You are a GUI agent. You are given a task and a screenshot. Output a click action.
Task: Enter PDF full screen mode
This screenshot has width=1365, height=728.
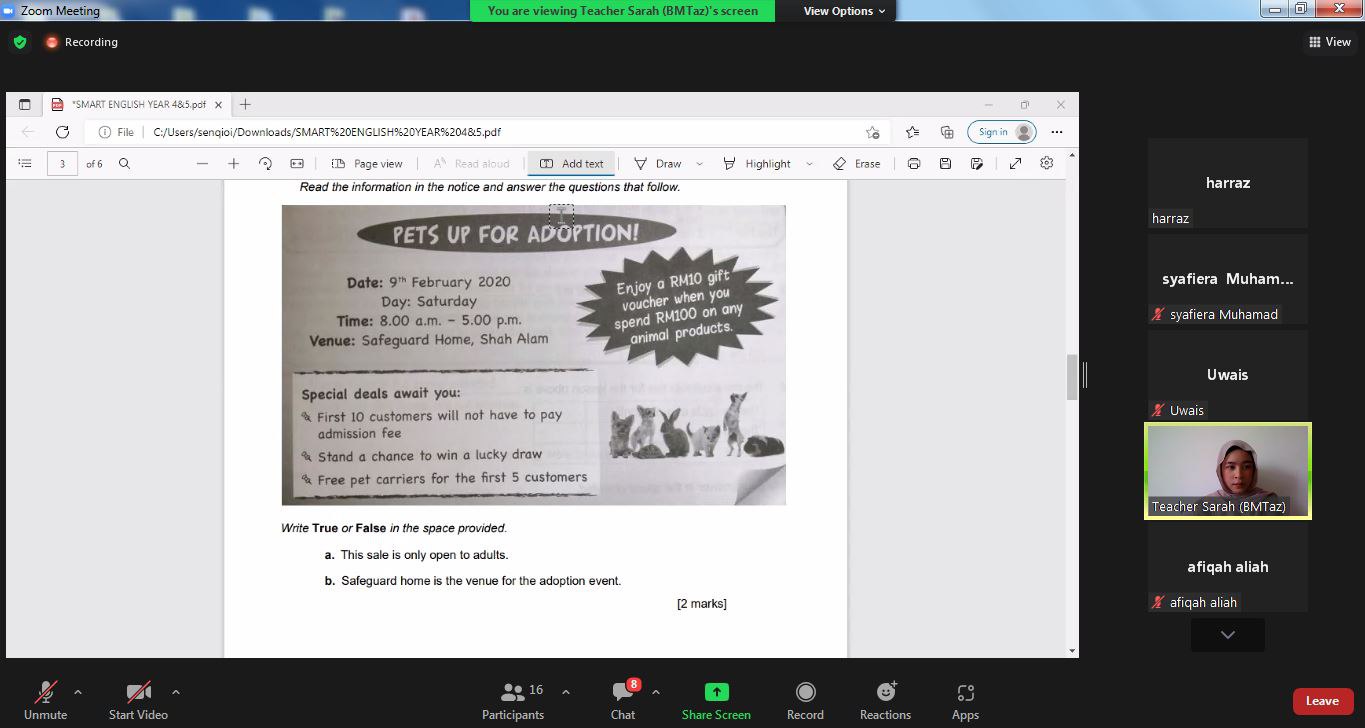pos(1015,164)
